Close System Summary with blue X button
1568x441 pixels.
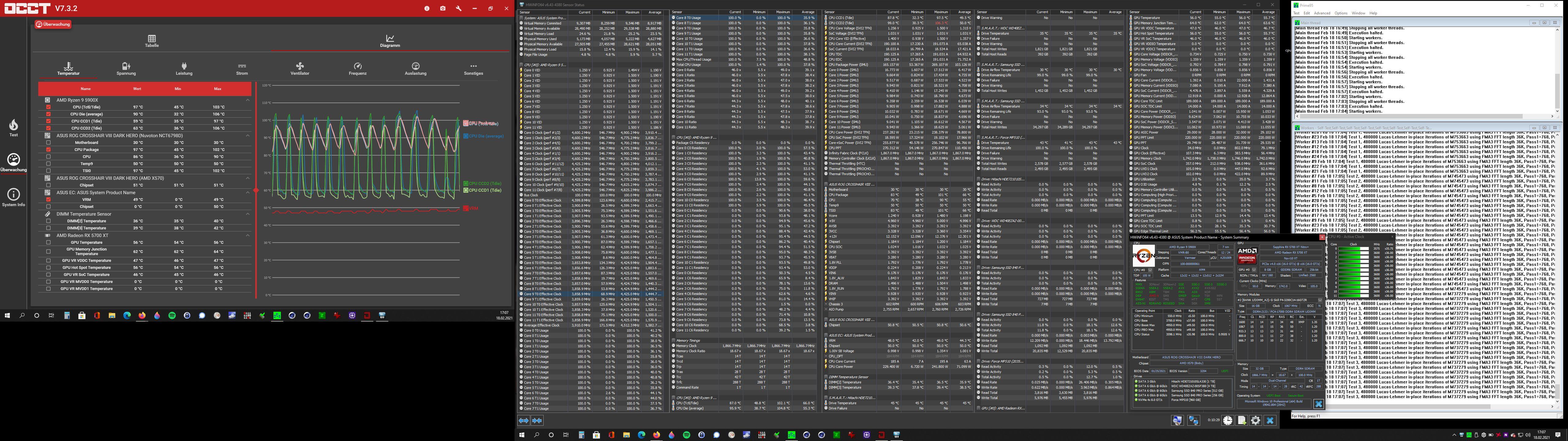(x=1318, y=404)
